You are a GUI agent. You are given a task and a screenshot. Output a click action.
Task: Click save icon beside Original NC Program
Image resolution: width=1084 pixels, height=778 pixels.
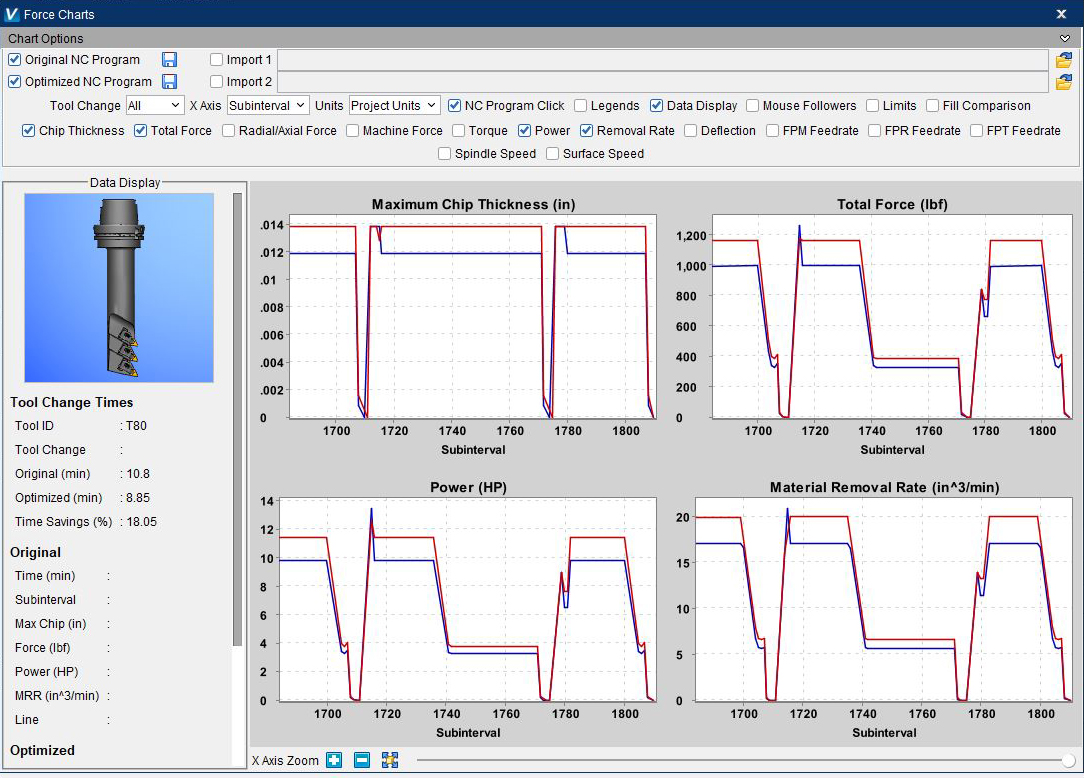tap(170, 60)
